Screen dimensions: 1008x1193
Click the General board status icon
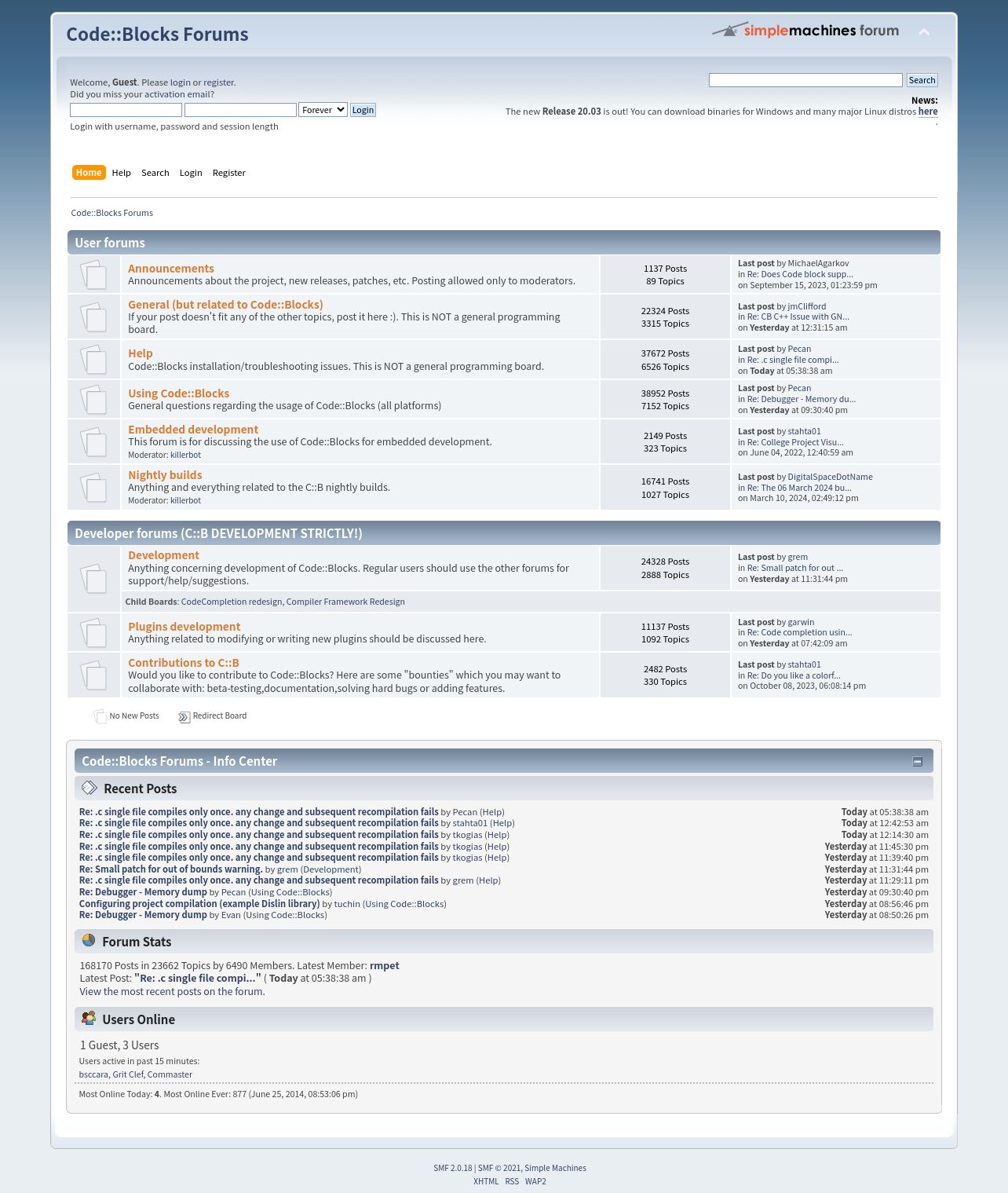coord(93,317)
